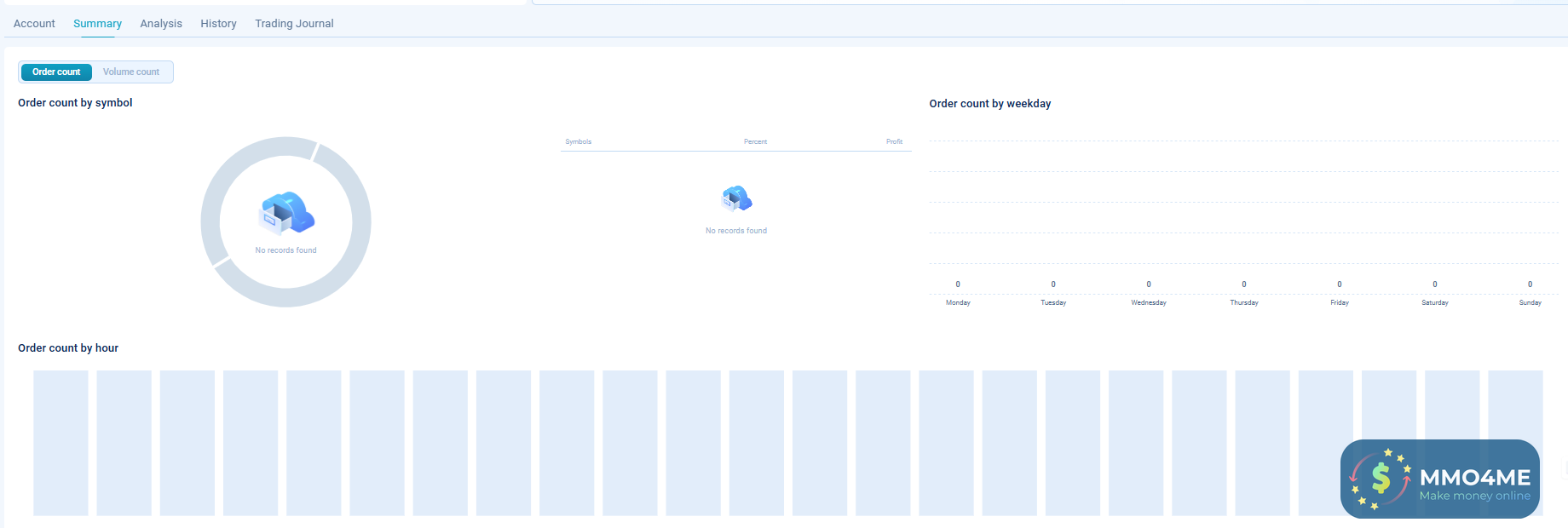This screenshot has height=528, width=1568.
Task: Switch to Volume count view
Action: (x=131, y=72)
